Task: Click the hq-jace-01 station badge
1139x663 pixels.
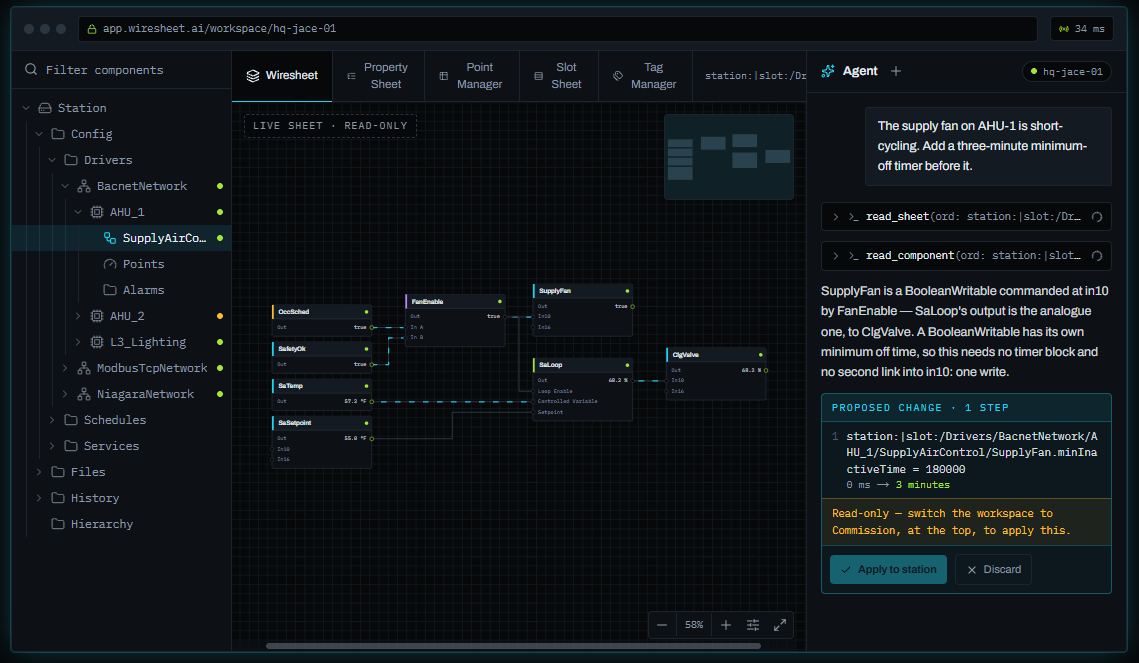Action: point(1066,72)
